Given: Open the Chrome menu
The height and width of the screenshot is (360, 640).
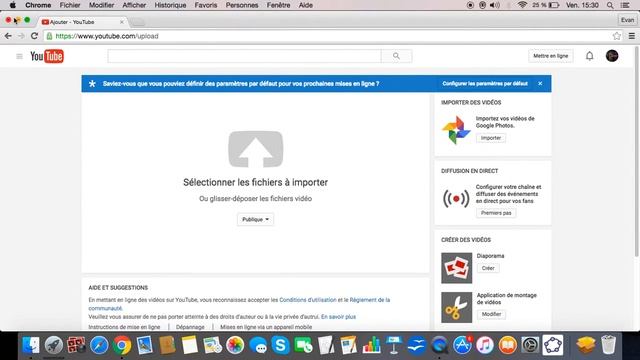Looking at the screenshot, I should (x=38, y=5).
